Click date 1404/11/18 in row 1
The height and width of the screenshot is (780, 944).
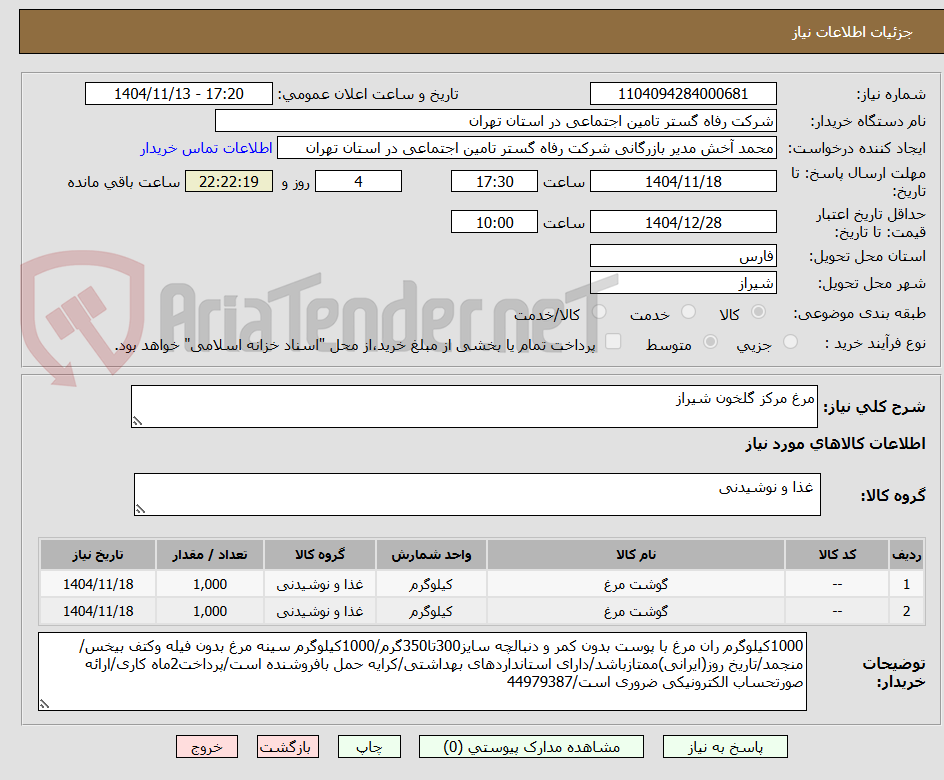(98, 584)
